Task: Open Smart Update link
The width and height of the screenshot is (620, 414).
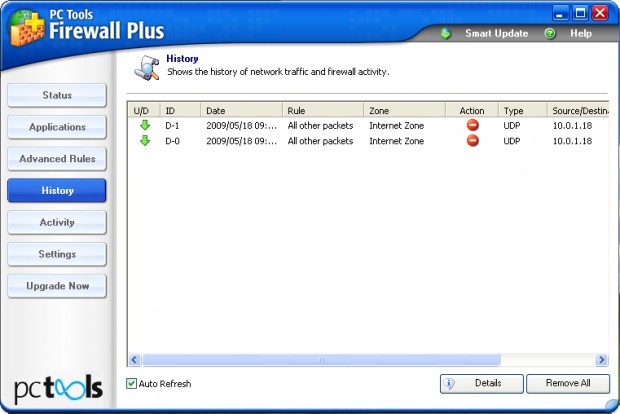Action: point(497,34)
